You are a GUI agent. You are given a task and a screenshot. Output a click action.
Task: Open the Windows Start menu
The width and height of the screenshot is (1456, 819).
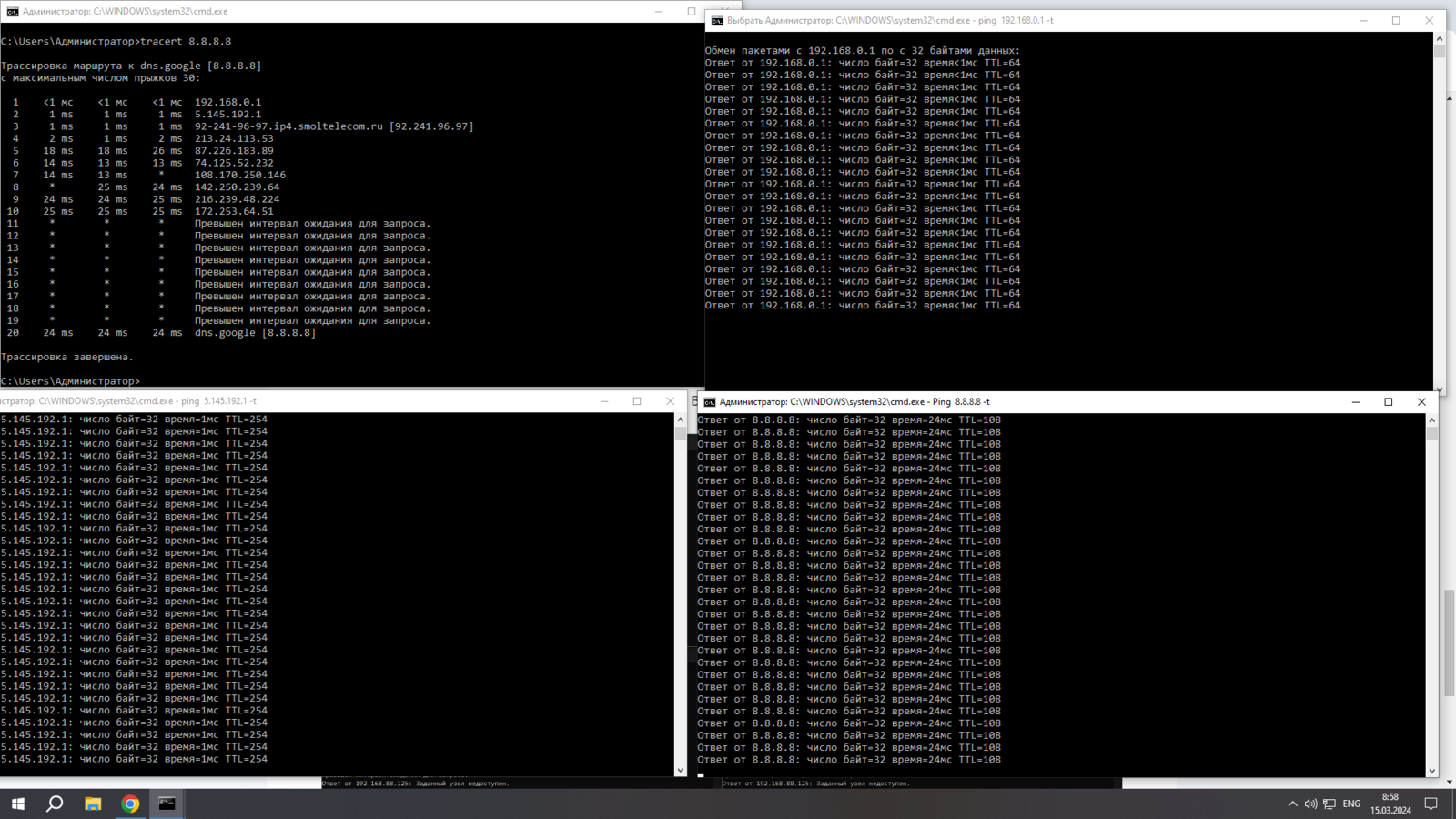(x=17, y=804)
